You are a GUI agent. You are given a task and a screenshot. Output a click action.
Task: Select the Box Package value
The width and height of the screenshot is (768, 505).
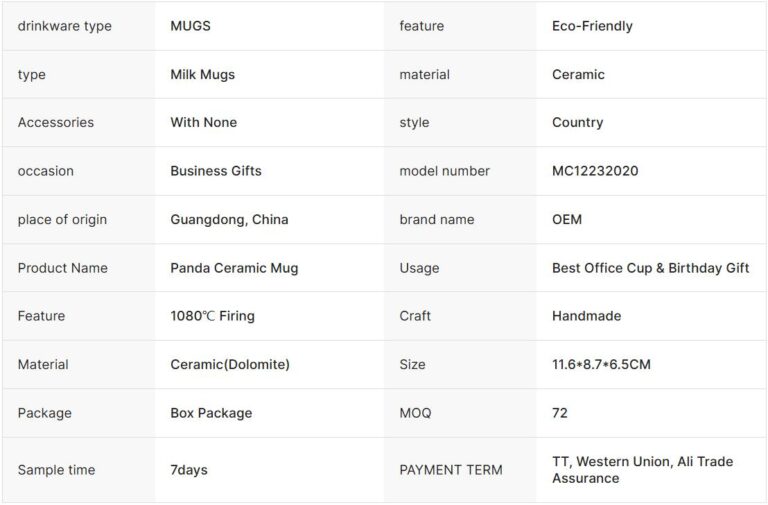pos(211,413)
